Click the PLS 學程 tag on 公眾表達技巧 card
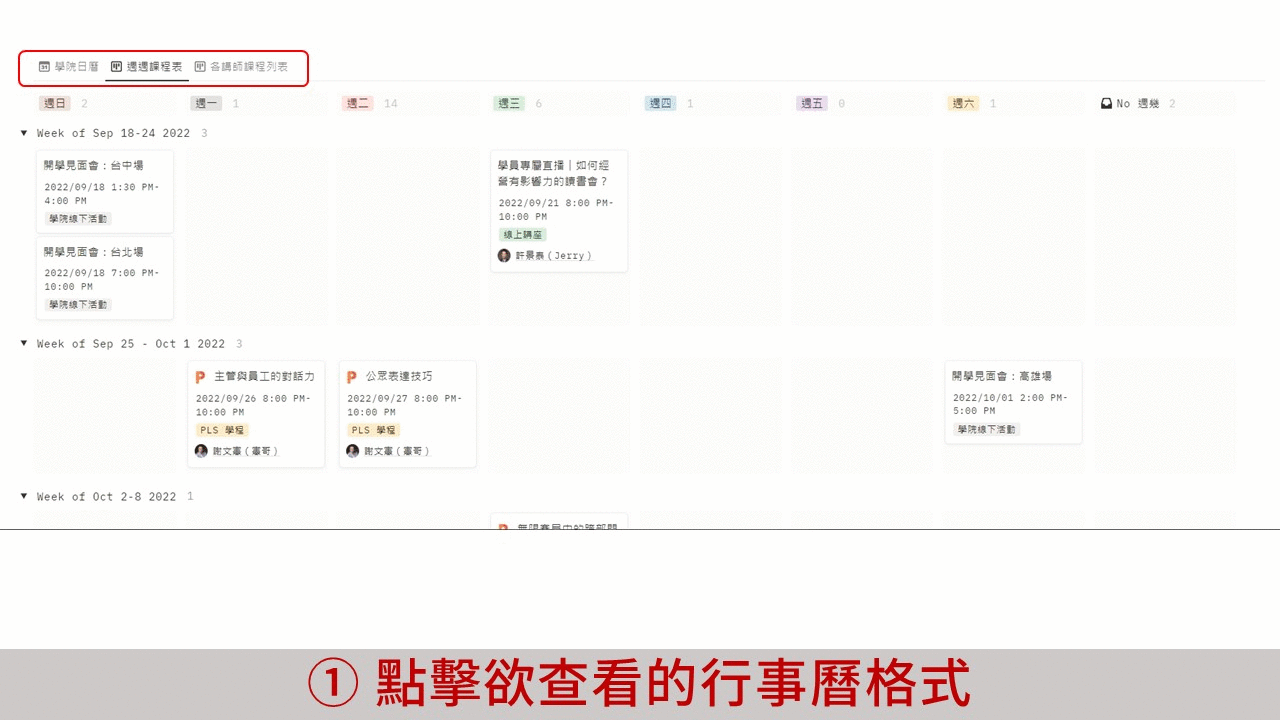 click(374, 430)
